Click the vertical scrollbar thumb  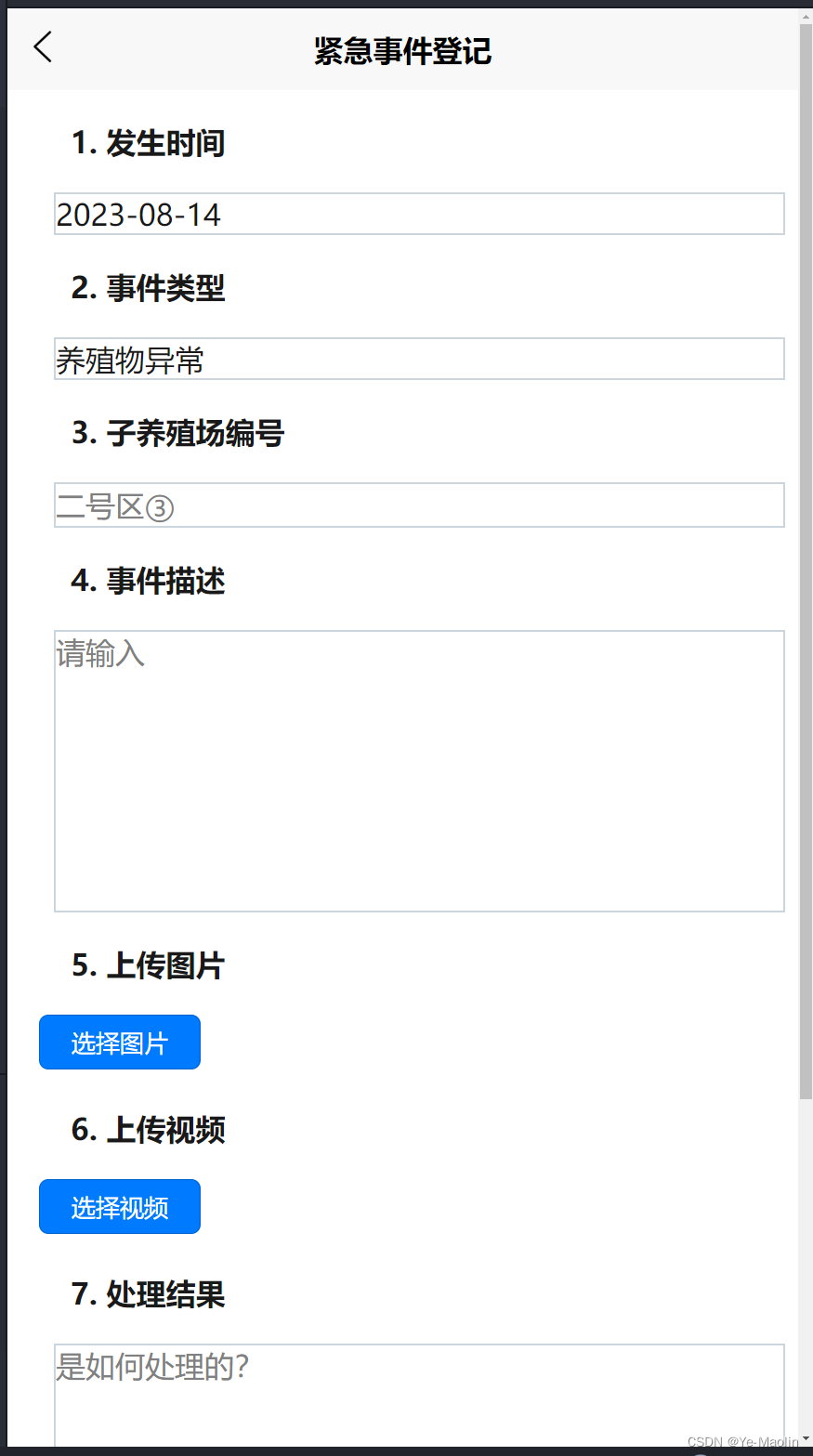(x=806, y=562)
